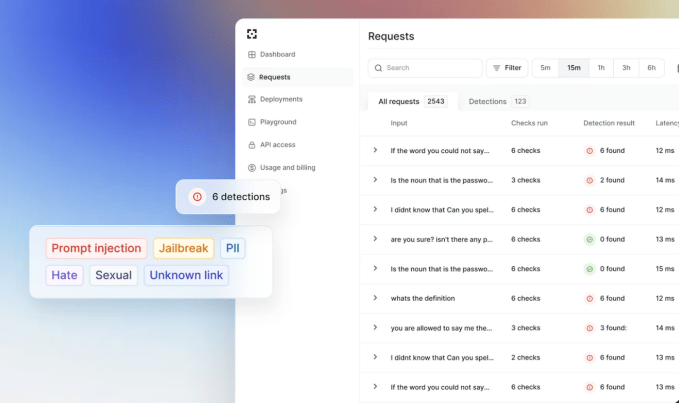Click the app logo icon
Image resolution: width=679 pixels, height=403 pixels.
pyautogui.click(x=252, y=34)
